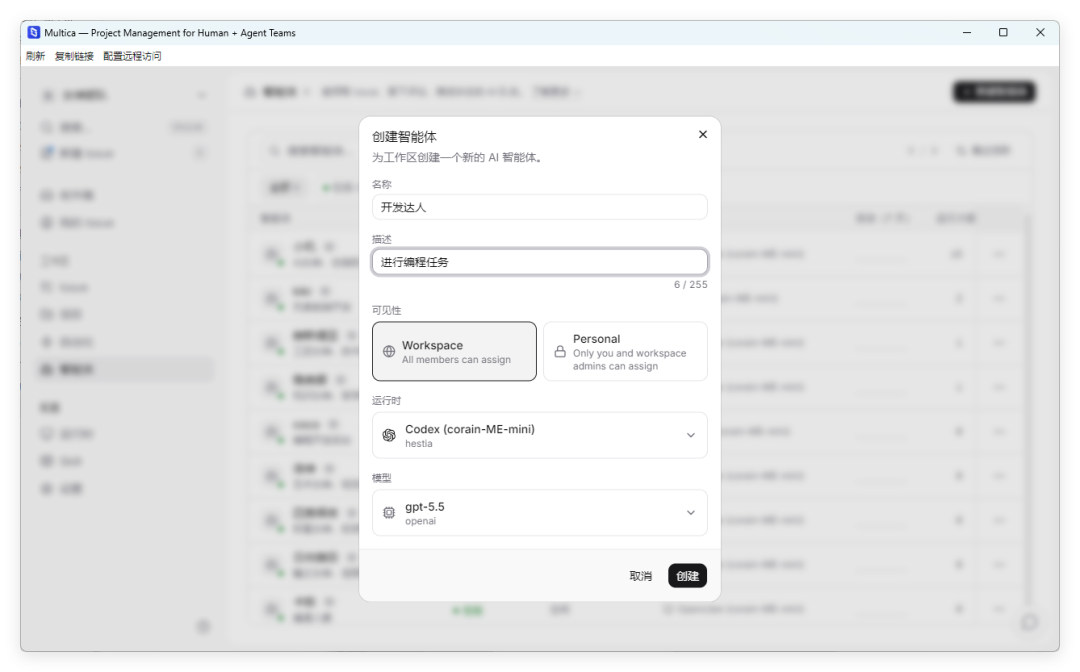Image resolution: width=1080 pixels, height=672 pixels.
Task: Select the Workspace visibility option
Action: (x=455, y=351)
